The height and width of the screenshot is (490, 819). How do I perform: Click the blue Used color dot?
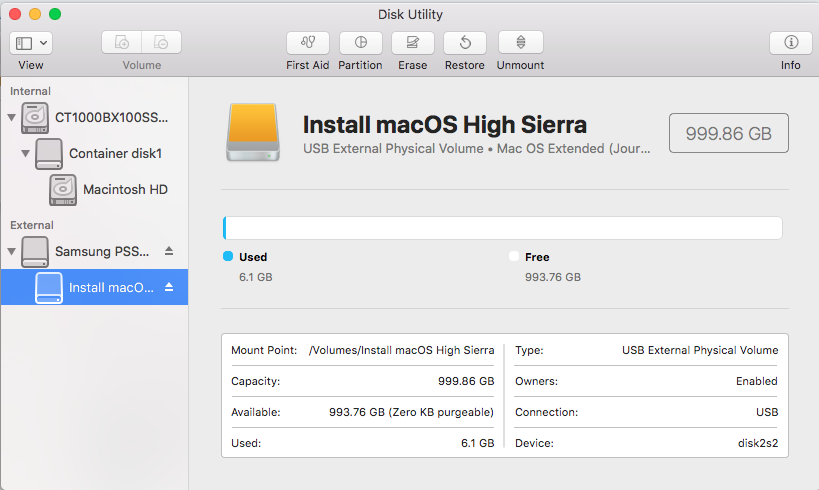[228, 256]
